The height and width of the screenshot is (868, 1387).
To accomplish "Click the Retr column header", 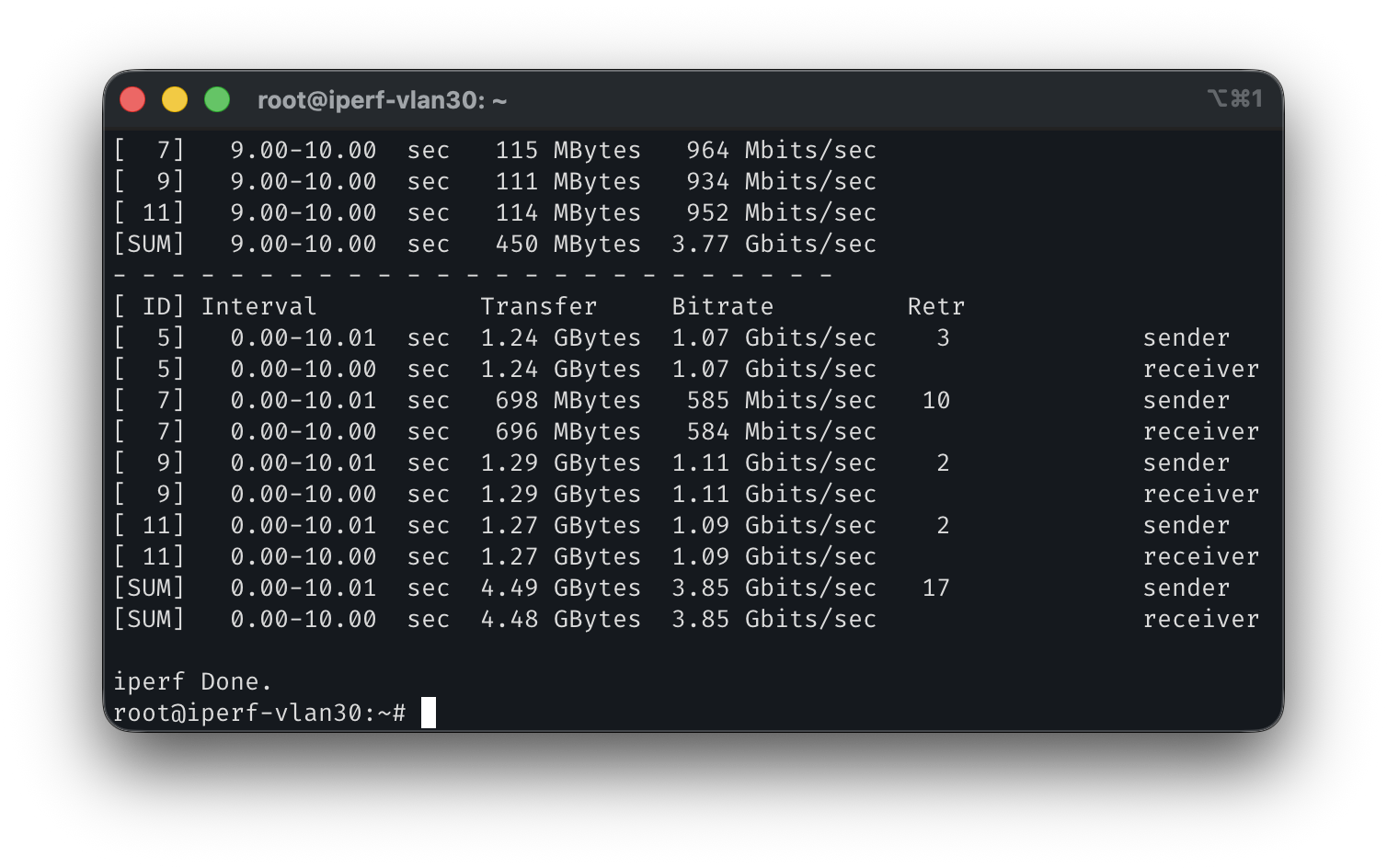I will click(x=935, y=306).
